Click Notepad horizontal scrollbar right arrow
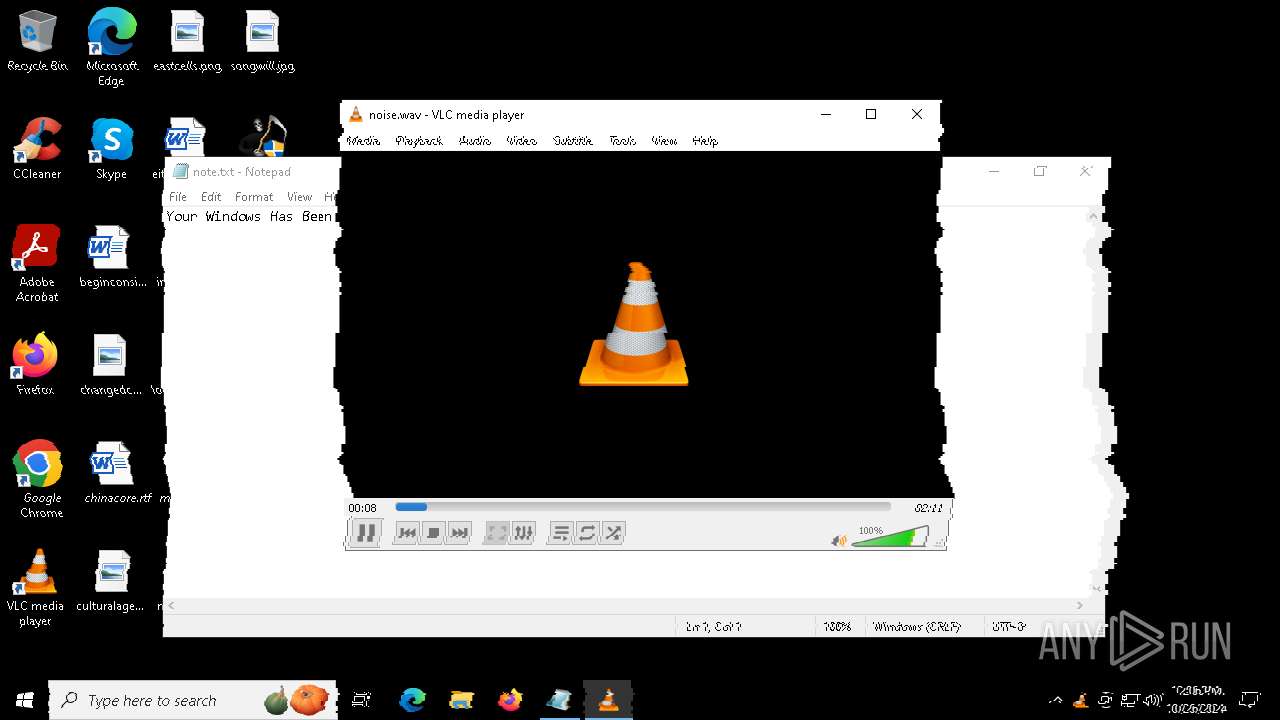Viewport: 1280px width, 720px height. (x=1080, y=605)
